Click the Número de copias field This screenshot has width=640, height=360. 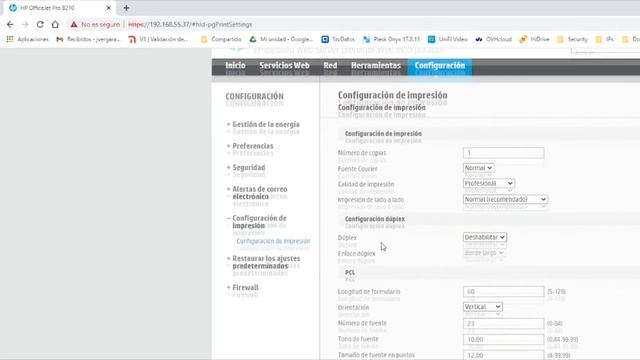click(x=503, y=153)
